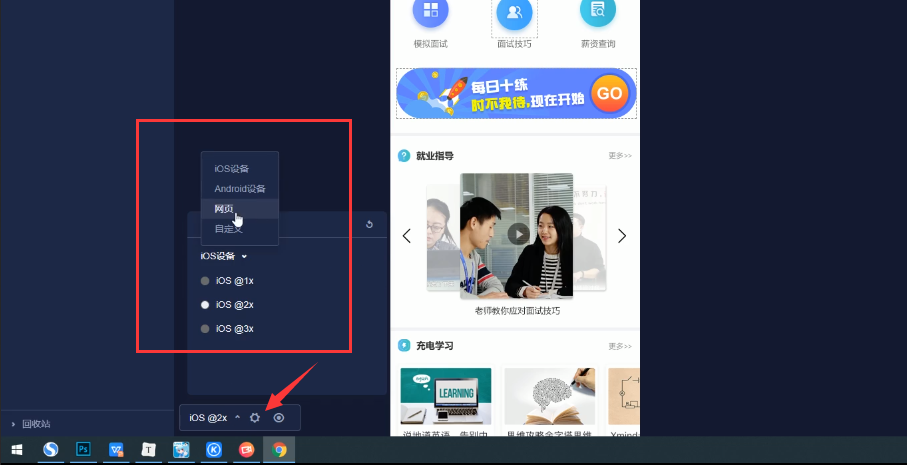This screenshot has width=907, height=465.
Task: Click the 模拟面试 icon
Action: click(x=430, y=12)
